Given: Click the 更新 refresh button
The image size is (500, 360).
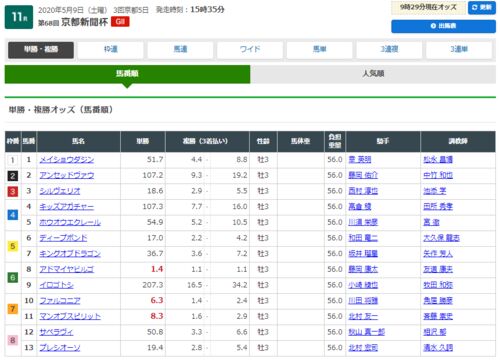Looking at the screenshot, I should point(482,8).
